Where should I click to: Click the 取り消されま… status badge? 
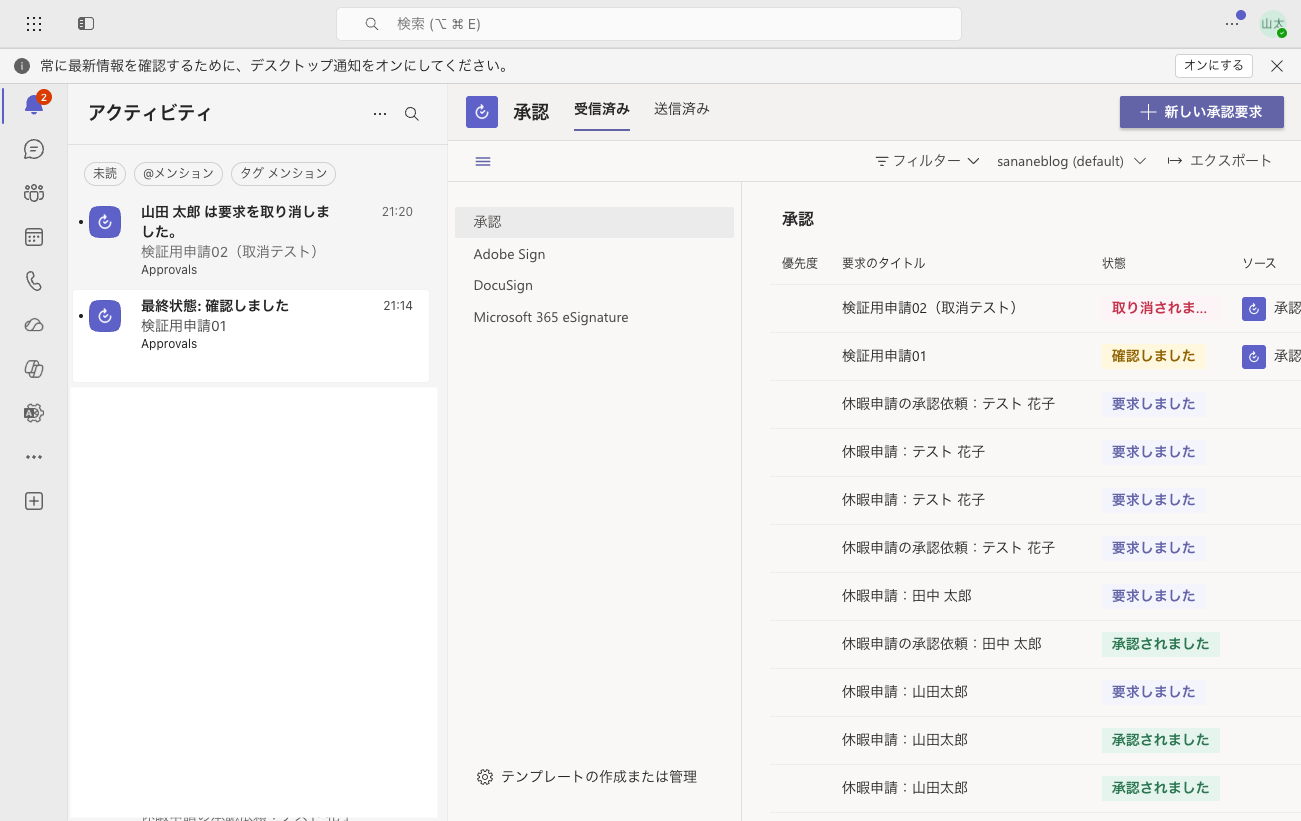pos(1160,308)
